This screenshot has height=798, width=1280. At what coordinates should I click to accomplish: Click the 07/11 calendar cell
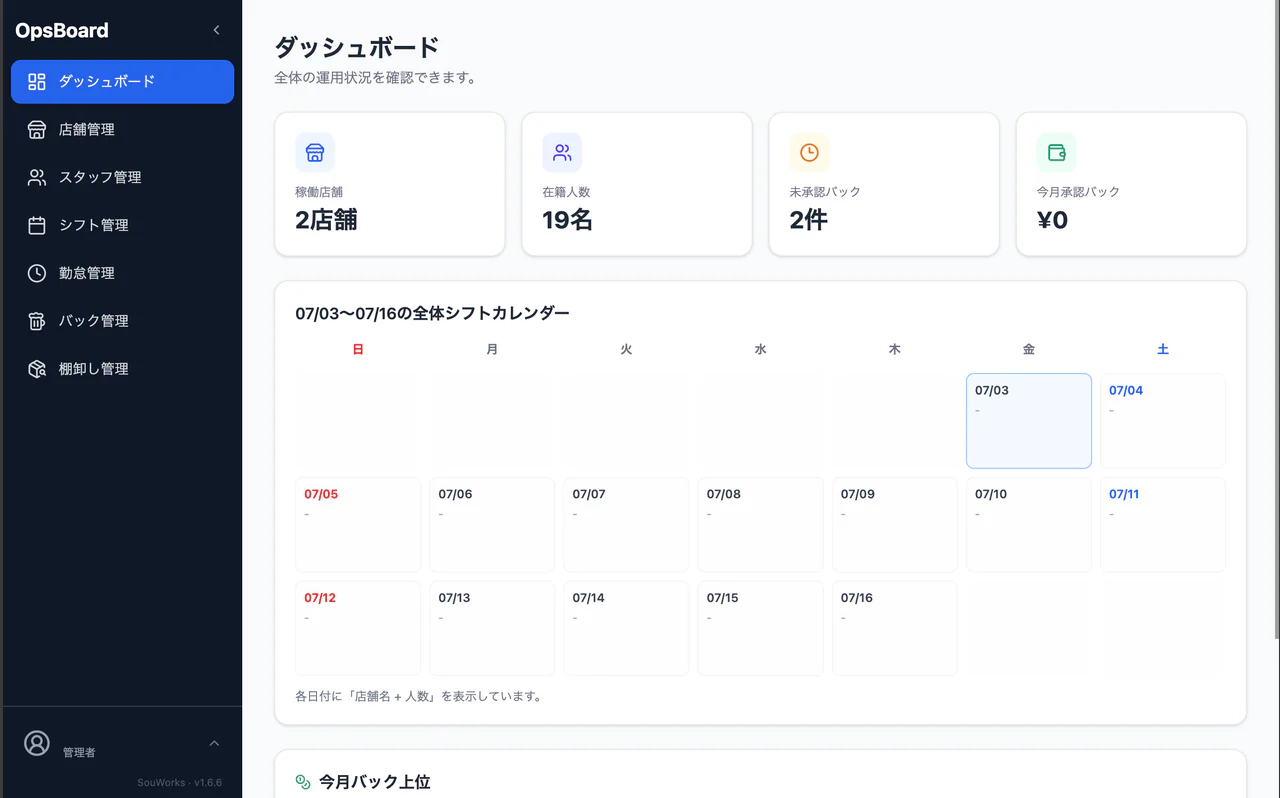coord(1163,525)
